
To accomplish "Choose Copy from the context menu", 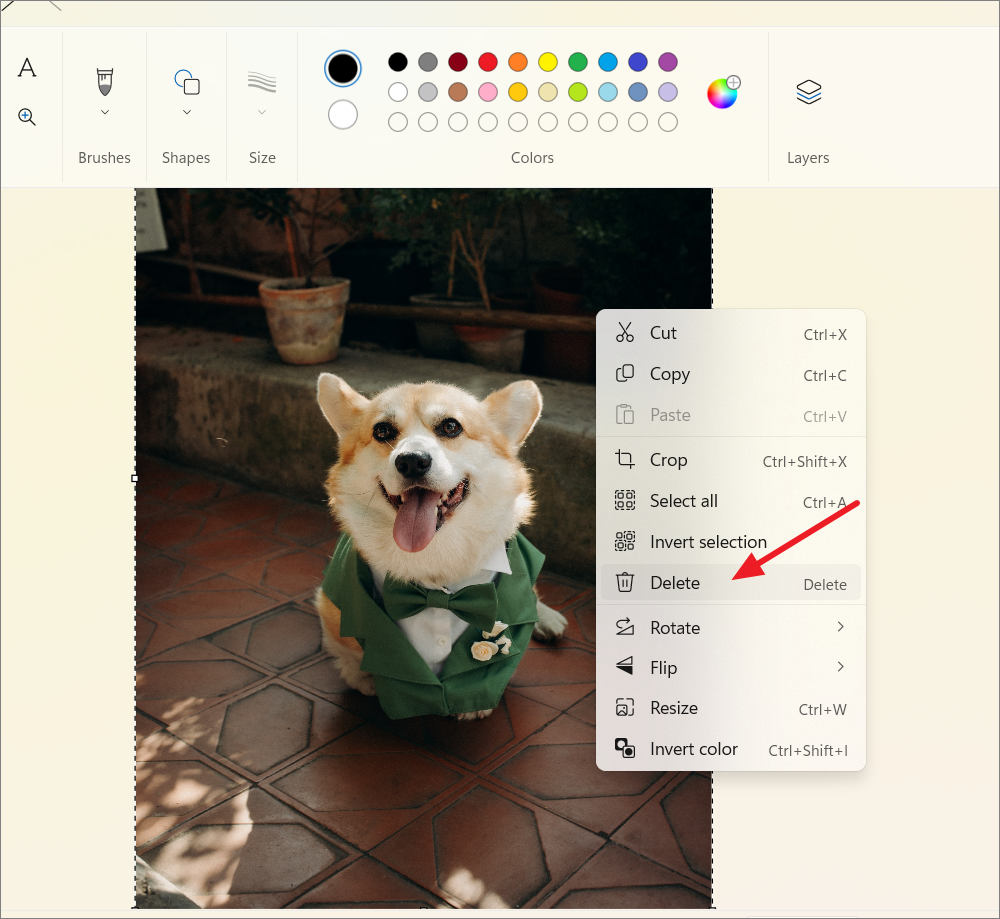I will [731, 374].
